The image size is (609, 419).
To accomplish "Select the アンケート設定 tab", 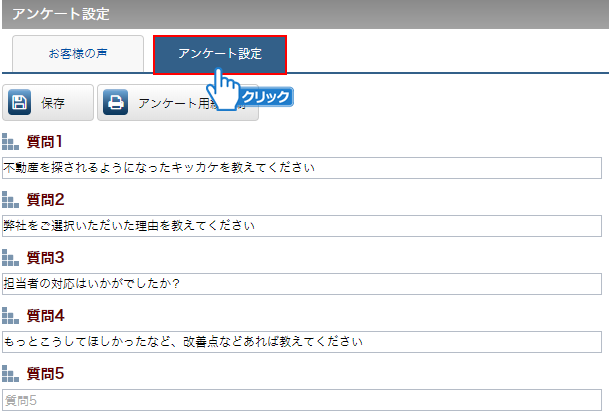I will [x=220, y=54].
